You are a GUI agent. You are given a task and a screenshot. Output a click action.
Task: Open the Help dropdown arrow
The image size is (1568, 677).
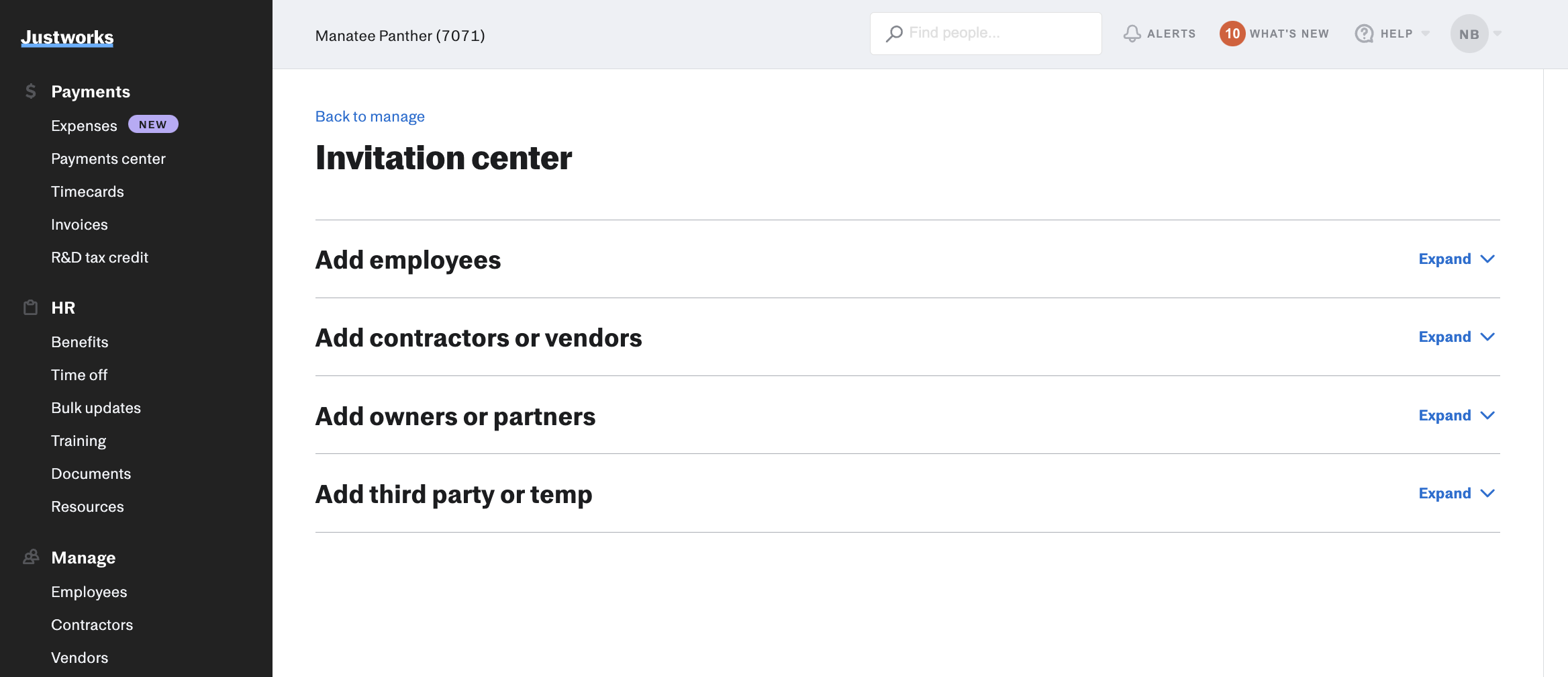1426,34
